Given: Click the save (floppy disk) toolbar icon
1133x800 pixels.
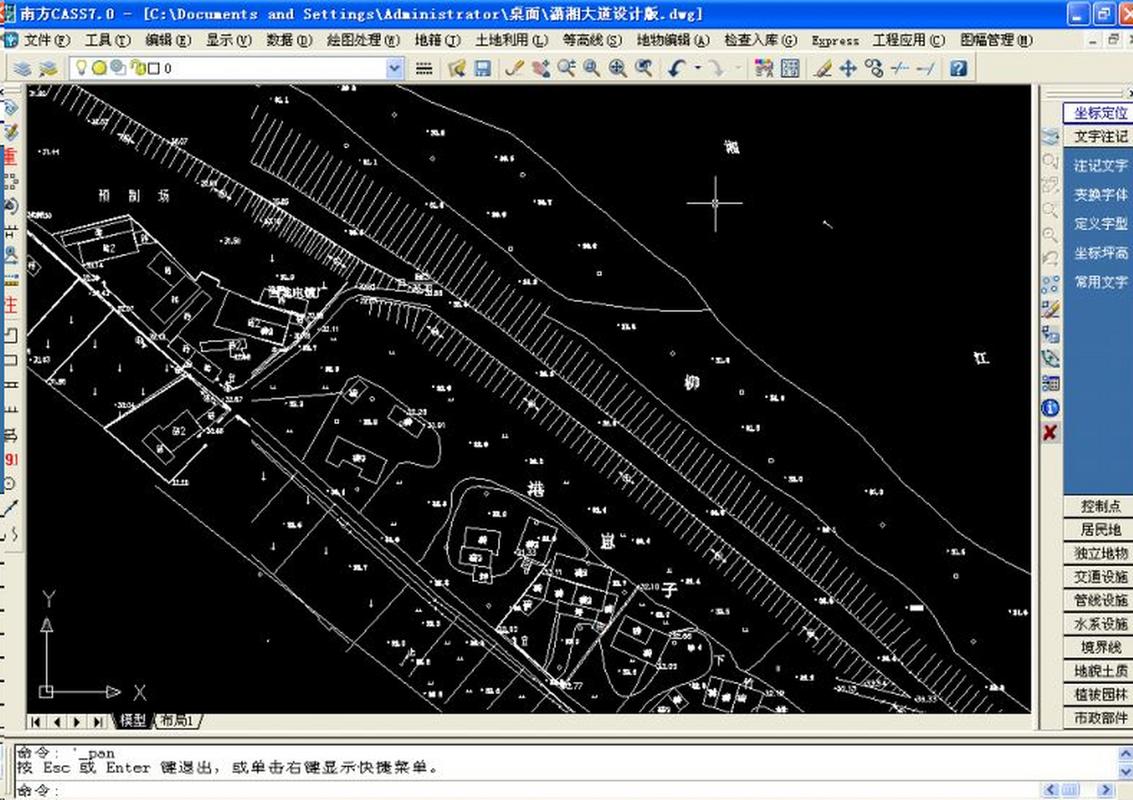Looking at the screenshot, I should pos(482,68).
